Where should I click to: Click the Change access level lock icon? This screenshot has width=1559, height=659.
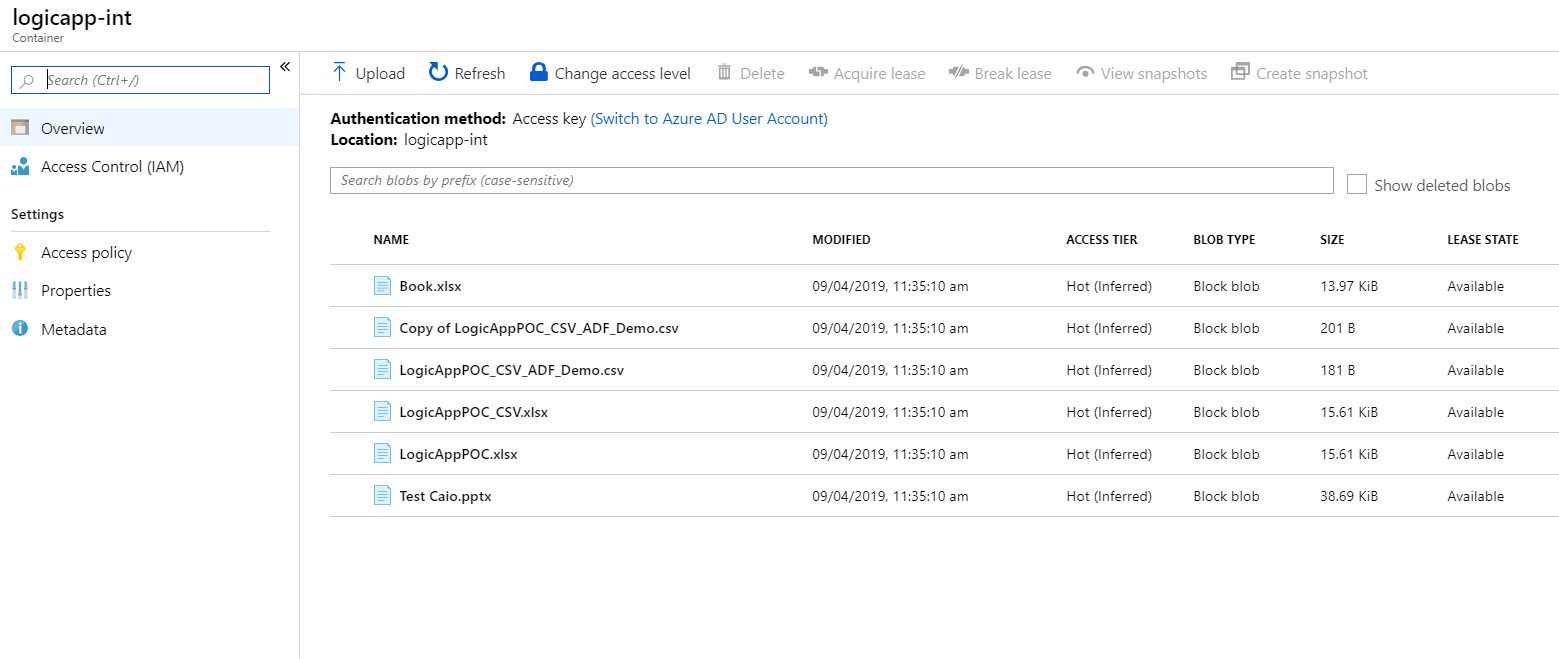tap(539, 72)
